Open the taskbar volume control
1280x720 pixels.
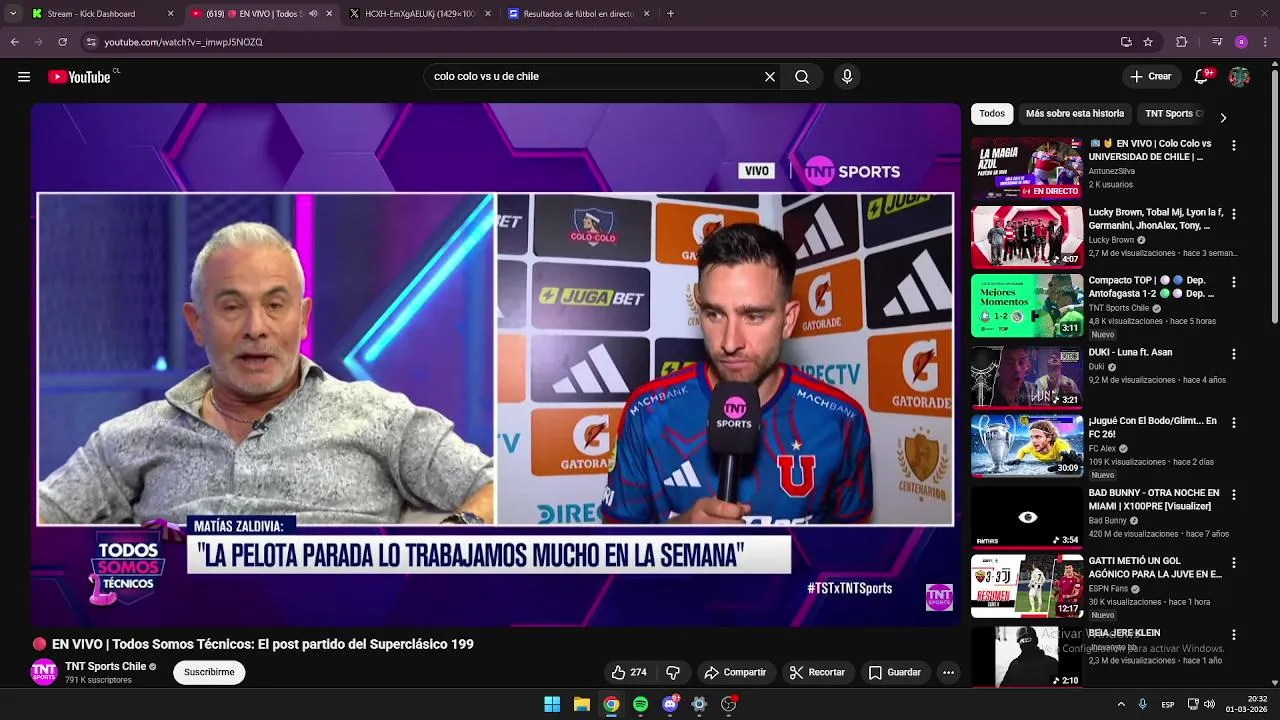coord(1209,704)
